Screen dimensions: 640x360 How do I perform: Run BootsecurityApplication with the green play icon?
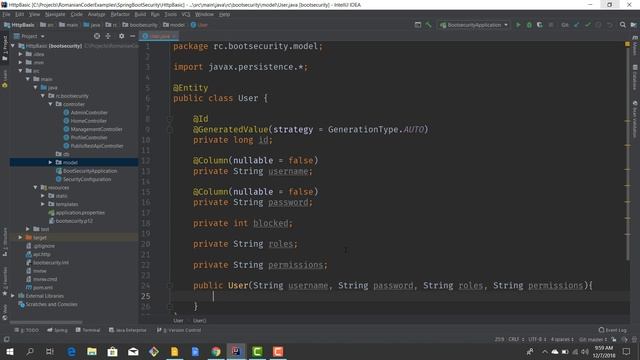(518, 25)
